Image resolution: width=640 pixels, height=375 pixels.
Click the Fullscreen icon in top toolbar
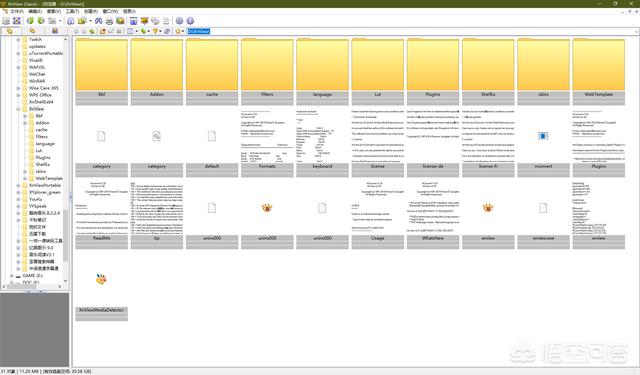[17, 21]
